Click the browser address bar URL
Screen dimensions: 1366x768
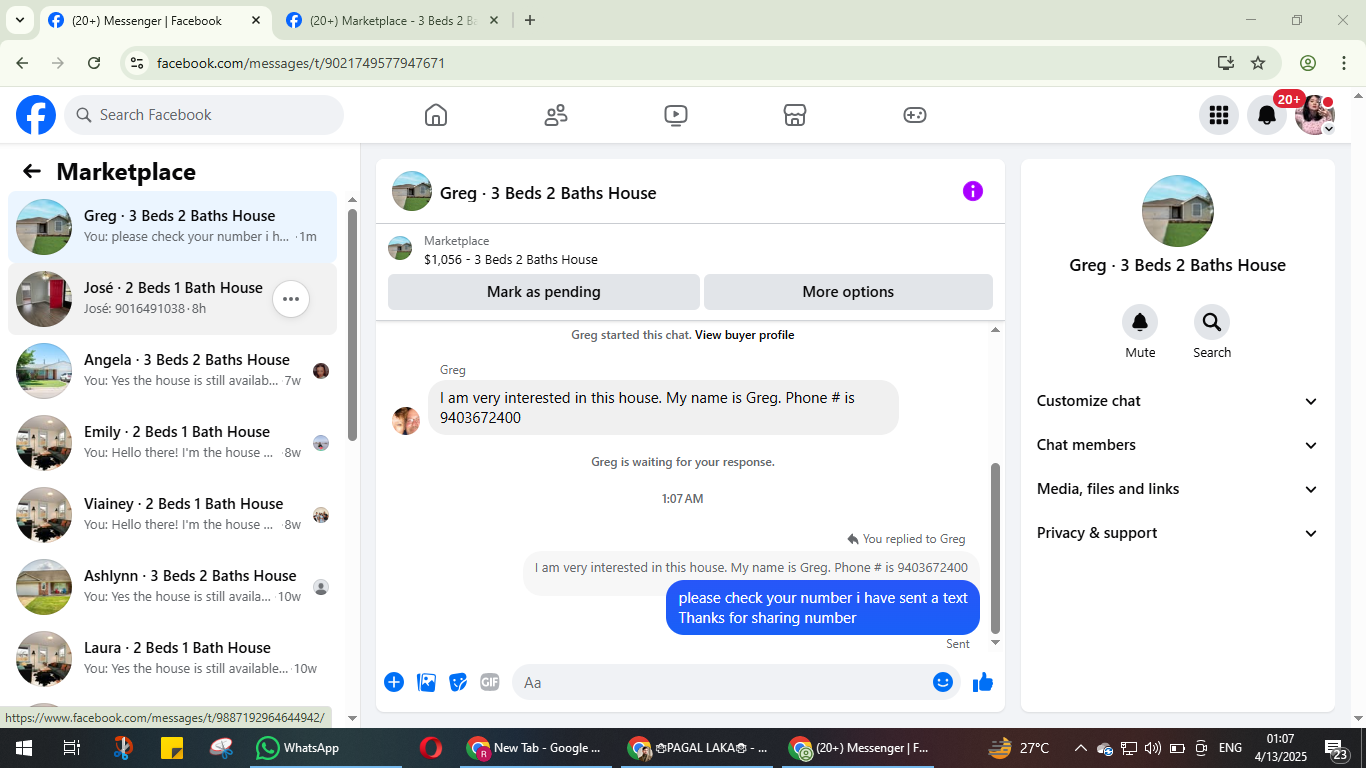tap(301, 63)
